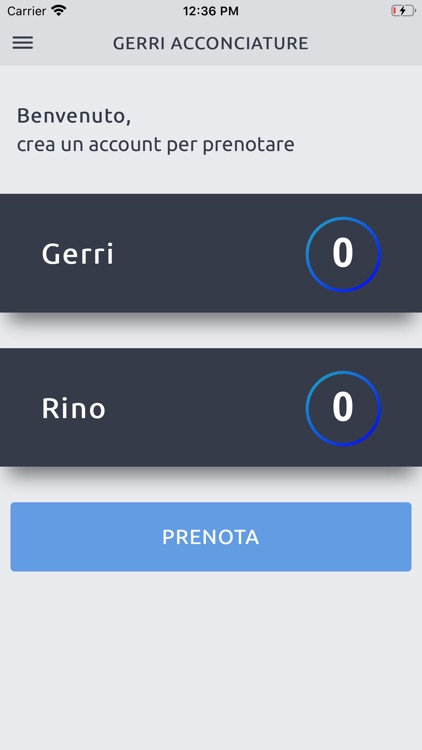Tap the PRENOTA button
The image size is (422, 750).
tap(211, 537)
